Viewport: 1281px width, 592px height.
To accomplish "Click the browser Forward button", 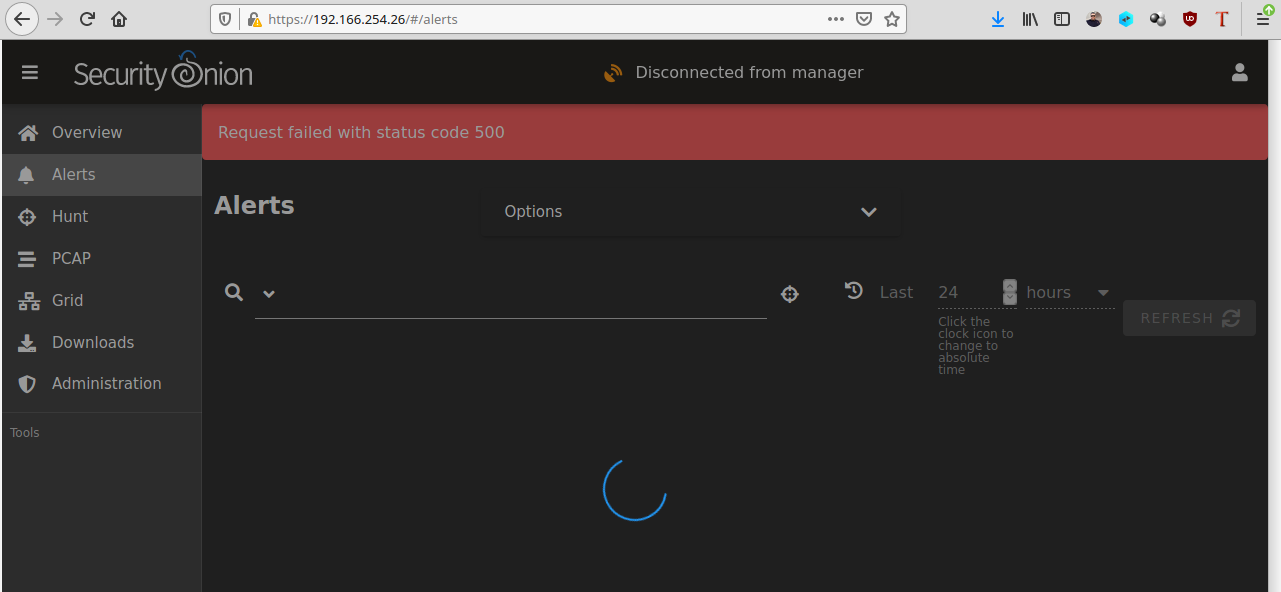I will coord(55,19).
